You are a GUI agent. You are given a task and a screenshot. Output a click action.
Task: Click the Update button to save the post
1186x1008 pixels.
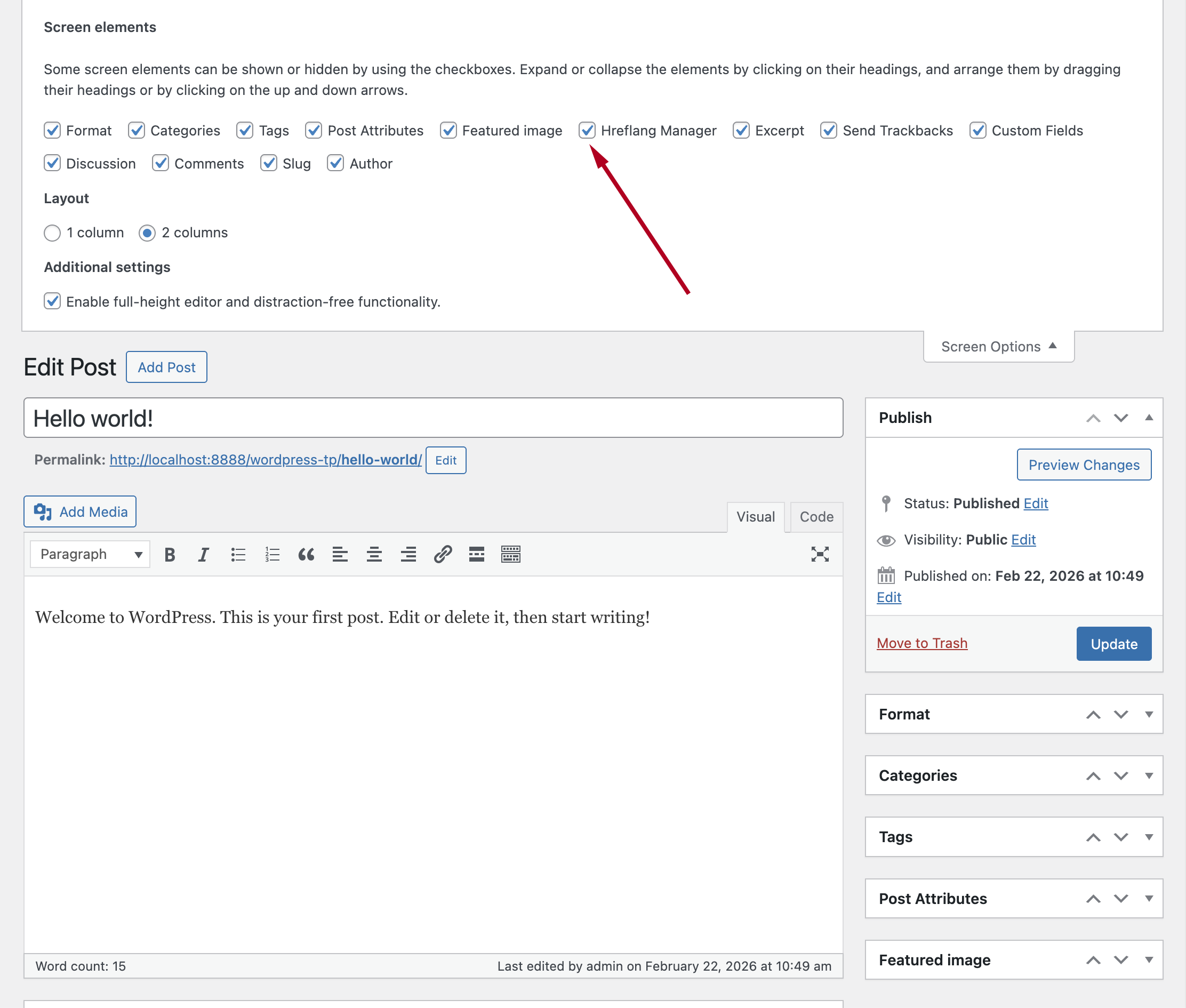tap(1113, 643)
